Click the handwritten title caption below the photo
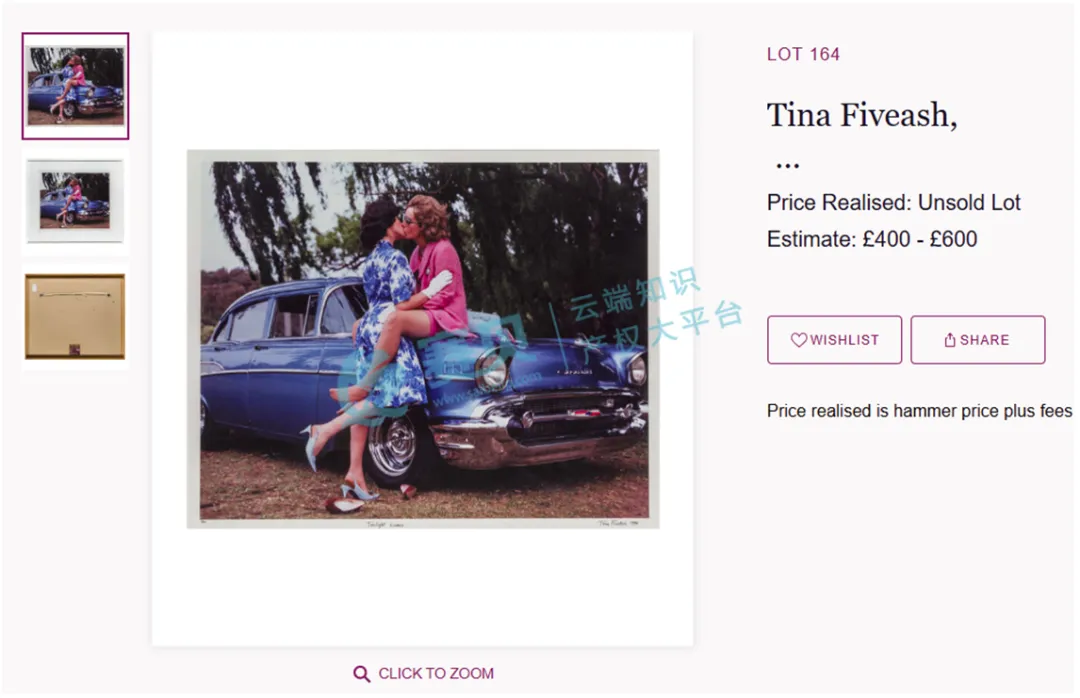Image resolution: width=1080 pixels, height=698 pixels. coord(384,522)
